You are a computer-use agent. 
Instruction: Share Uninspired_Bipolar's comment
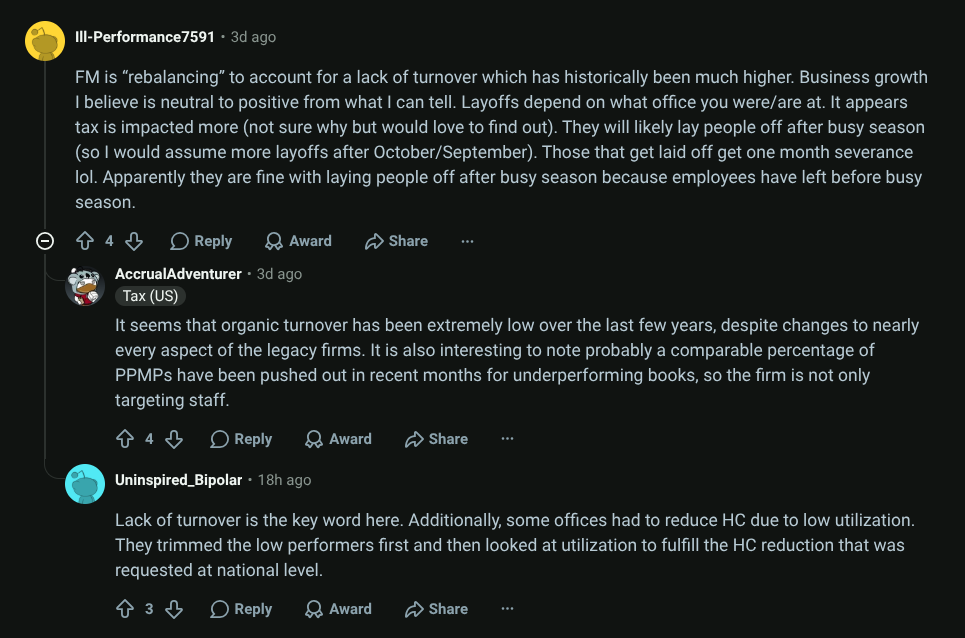[x=436, y=609]
